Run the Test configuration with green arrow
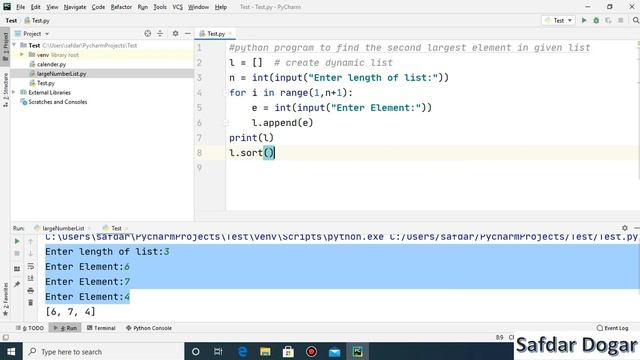This screenshot has width=640, height=360. pyautogui.click(x=584, y=20)
